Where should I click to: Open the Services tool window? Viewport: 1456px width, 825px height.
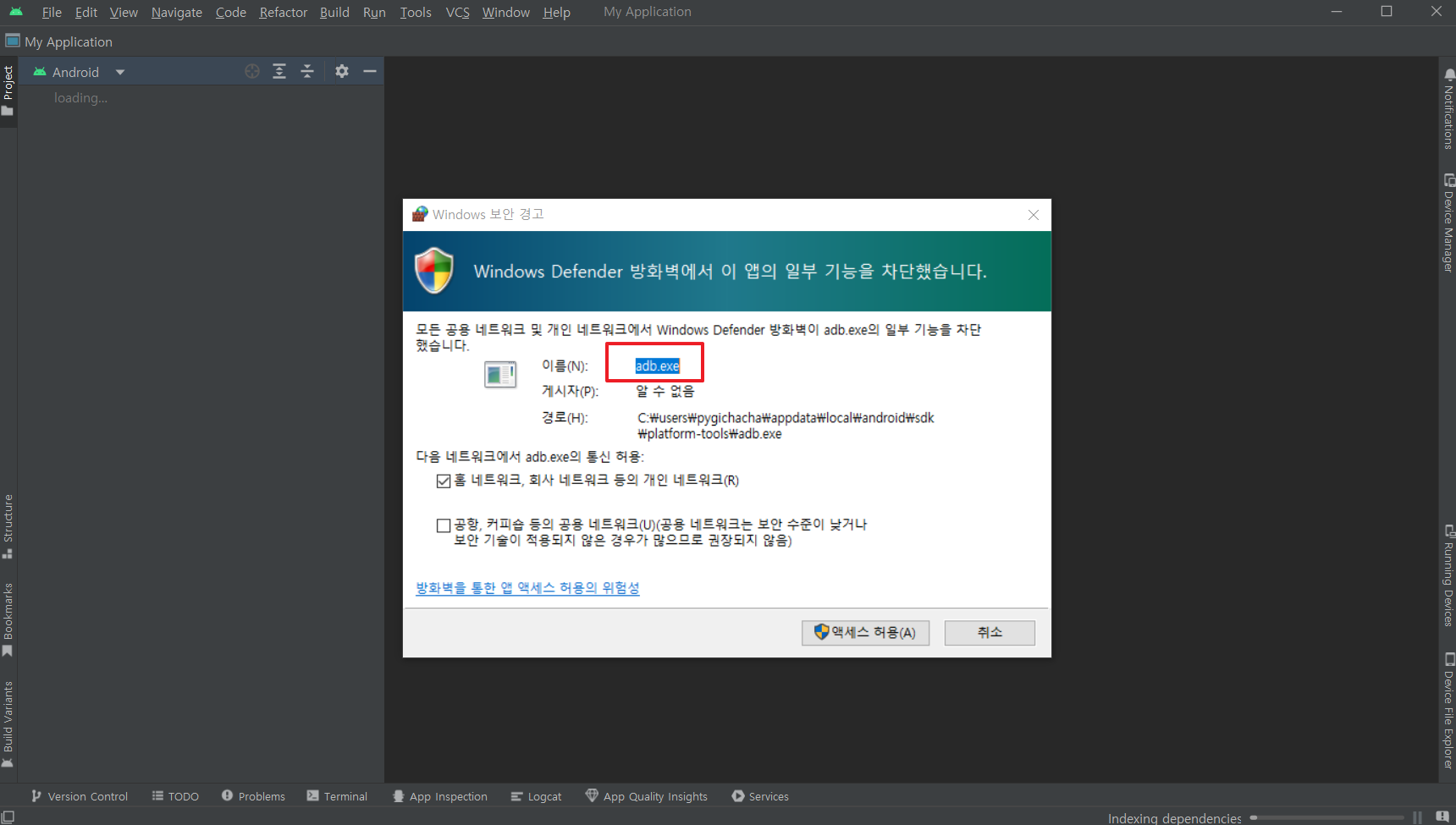(760, 796)
